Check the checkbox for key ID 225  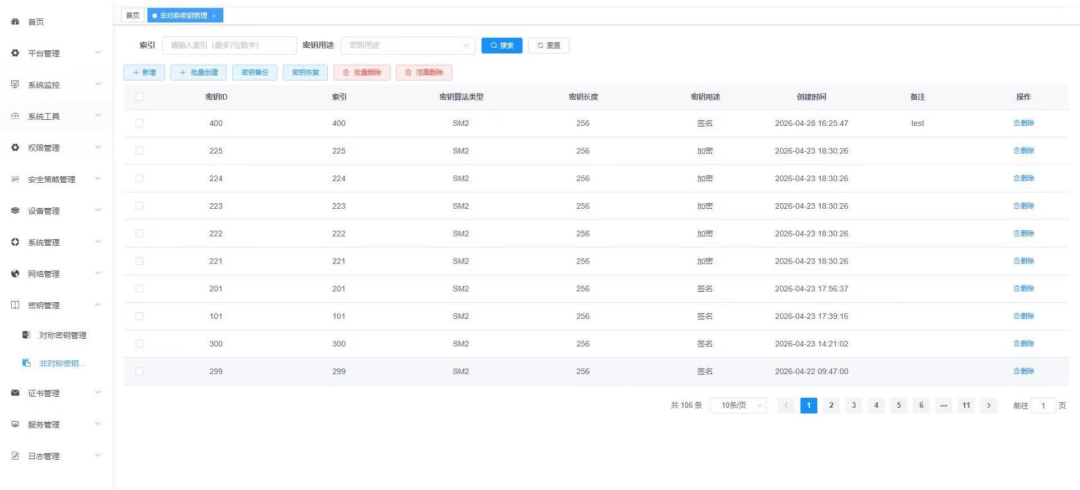[139, 151]
